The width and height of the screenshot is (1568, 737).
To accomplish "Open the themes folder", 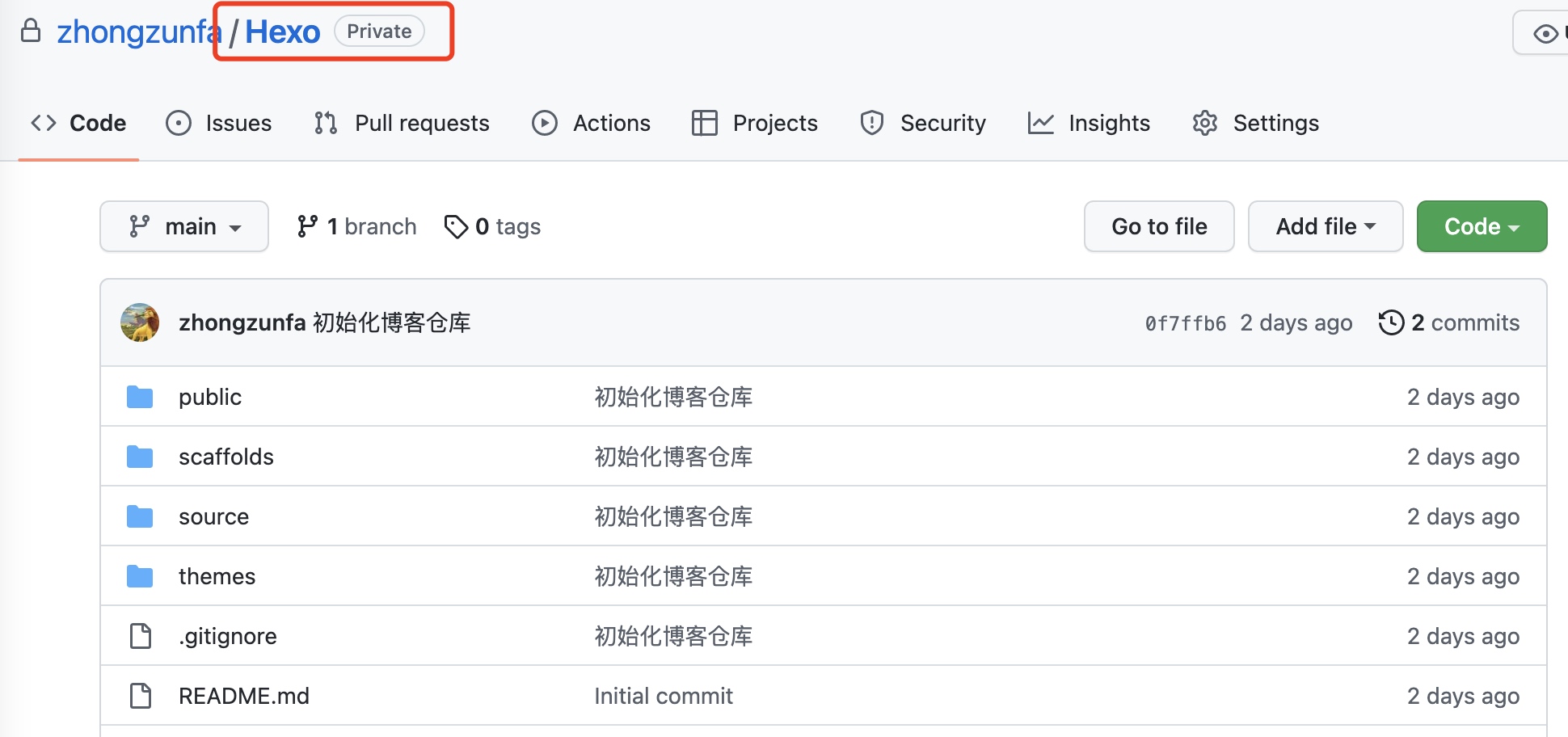I will coord(217,576).
